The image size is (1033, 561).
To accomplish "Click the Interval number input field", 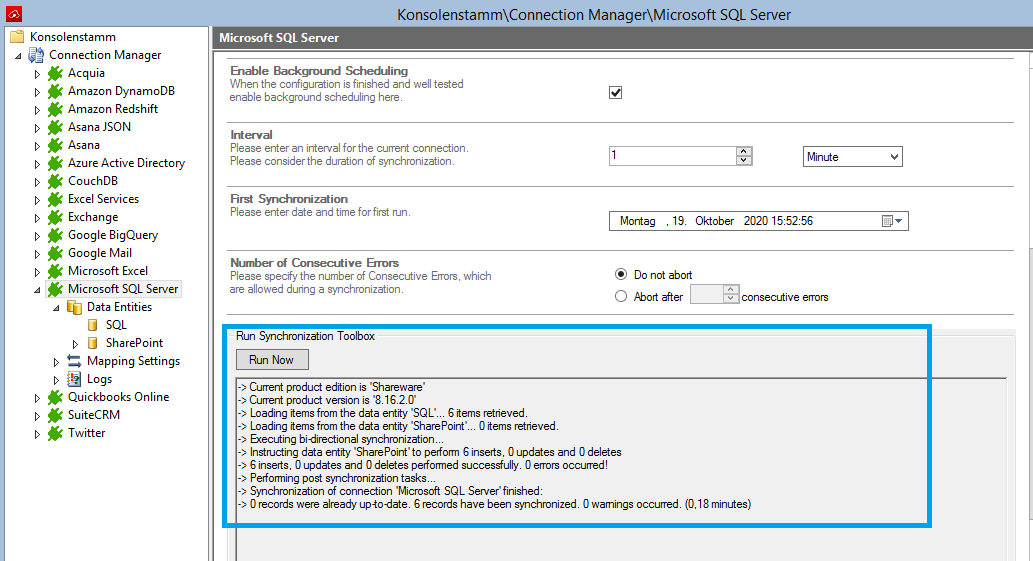I will tap(672, 156).
